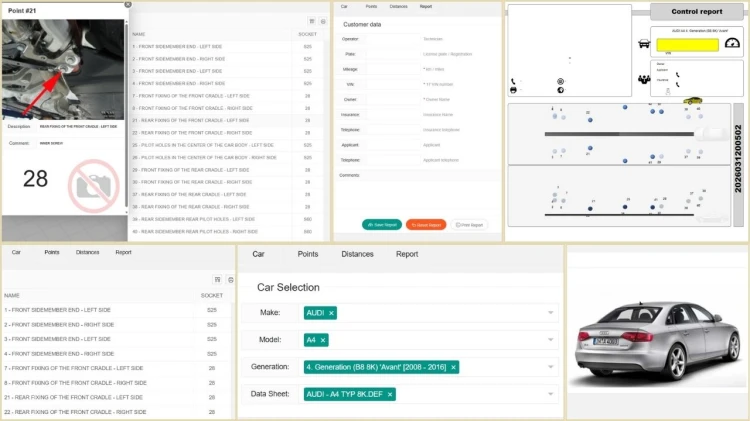Click the print icon above list beside Point #21

click(323, 21)
